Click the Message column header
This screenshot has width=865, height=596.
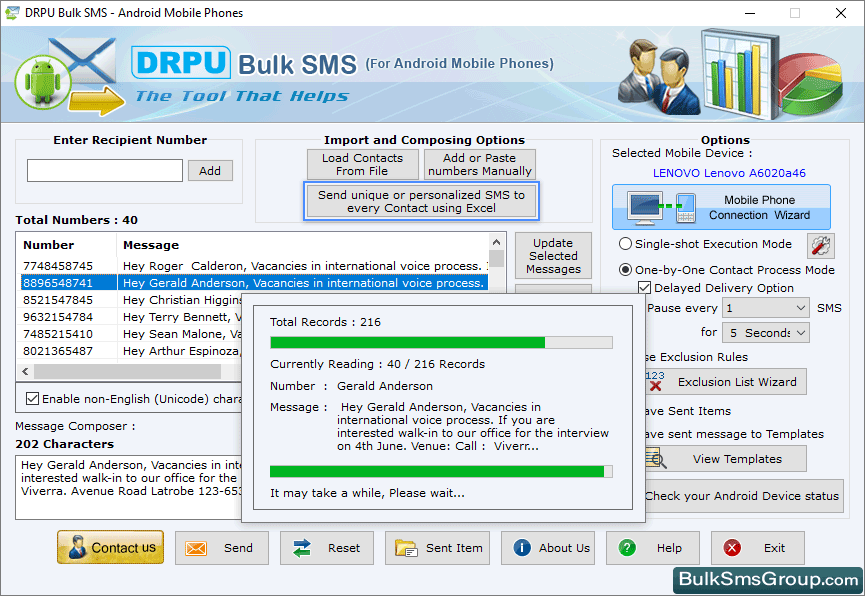point(303,245)
